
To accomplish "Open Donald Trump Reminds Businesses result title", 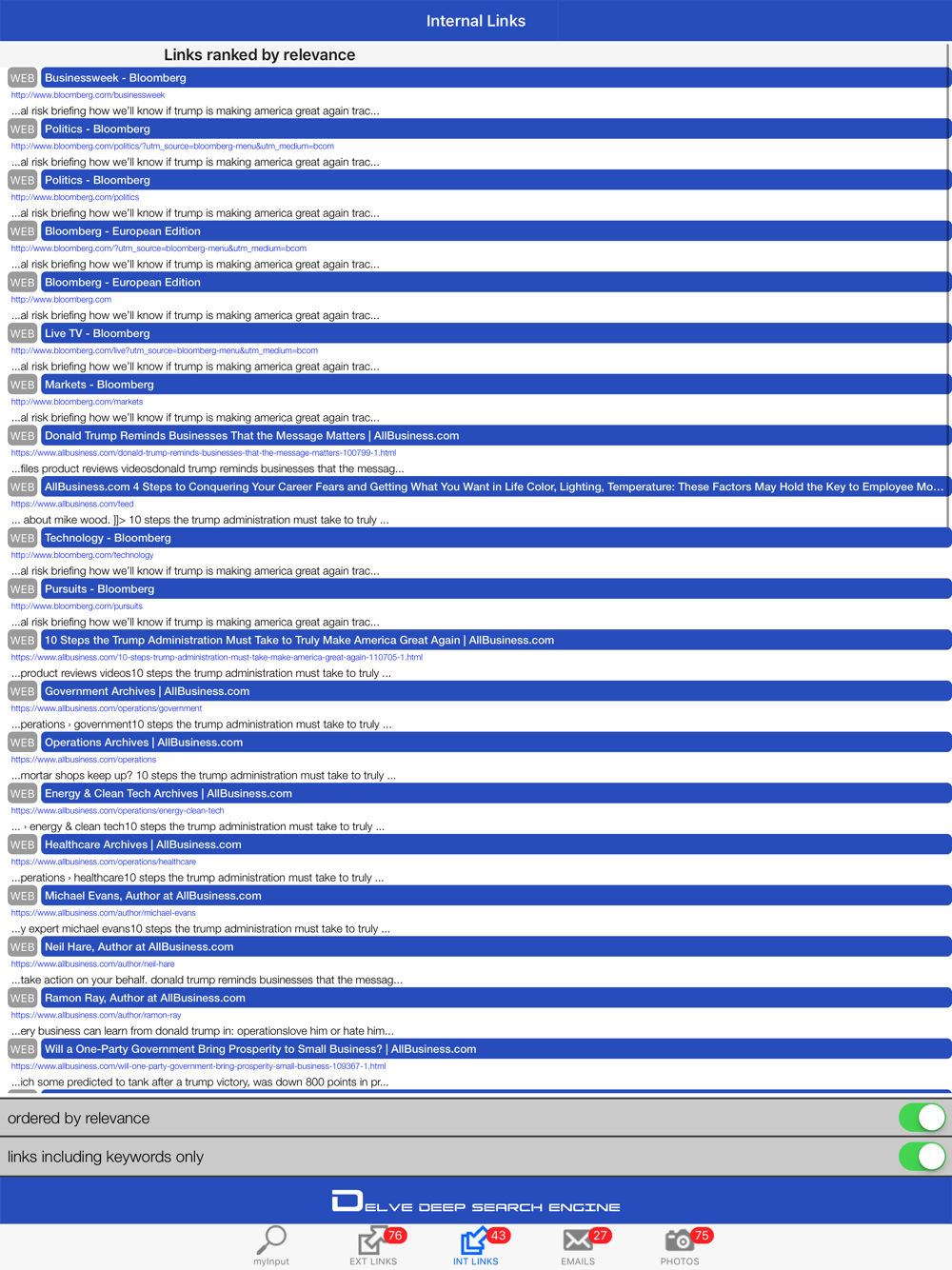I will [496, 436].
